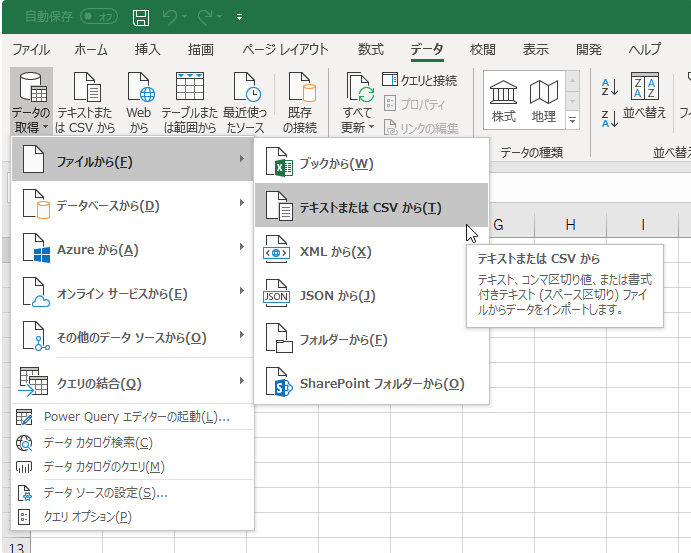
Task: Choose クエリの結合(Q) menu entry
Action: coord(133,381)
